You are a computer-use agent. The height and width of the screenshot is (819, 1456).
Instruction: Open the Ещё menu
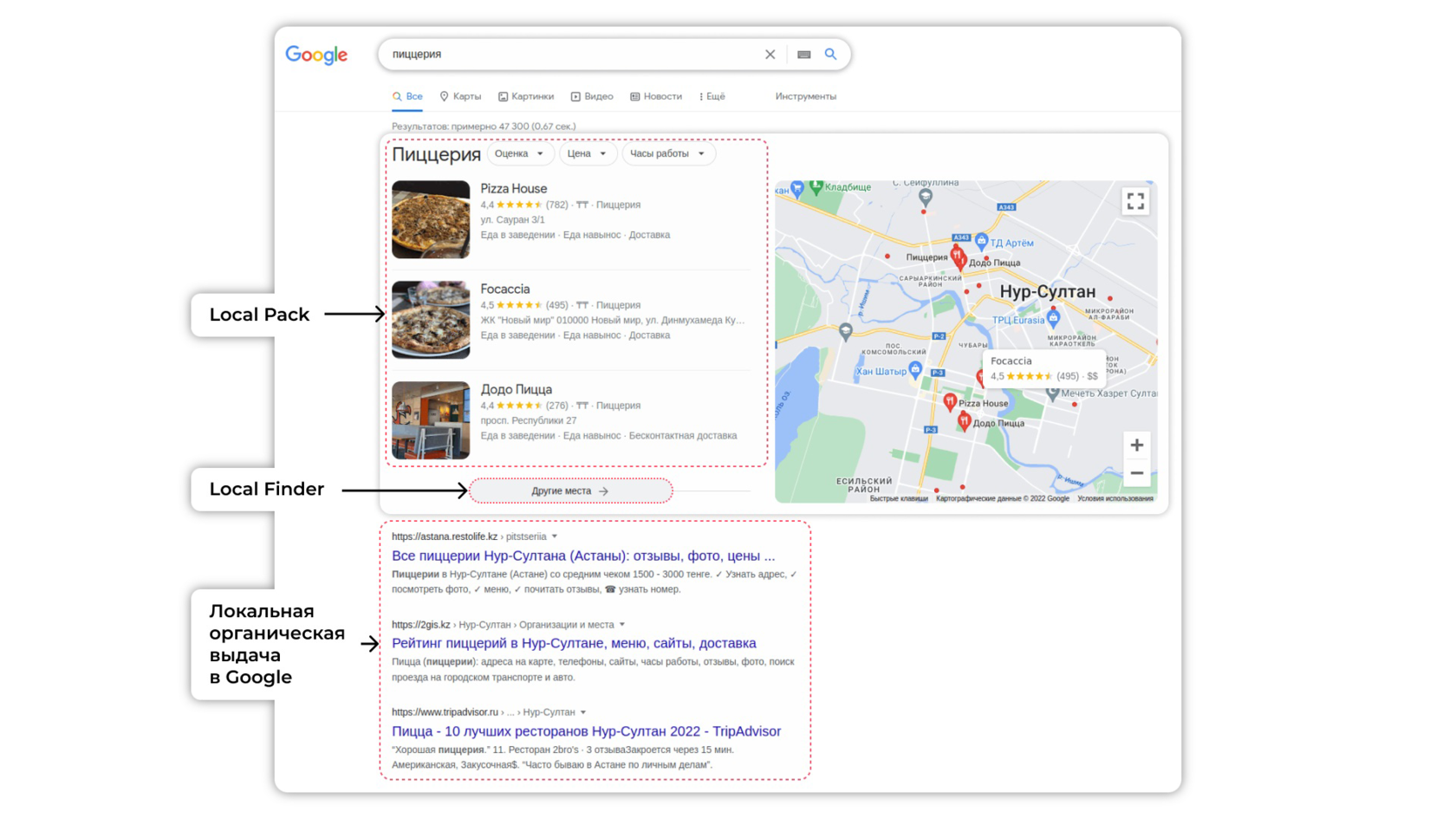[712, 96]
